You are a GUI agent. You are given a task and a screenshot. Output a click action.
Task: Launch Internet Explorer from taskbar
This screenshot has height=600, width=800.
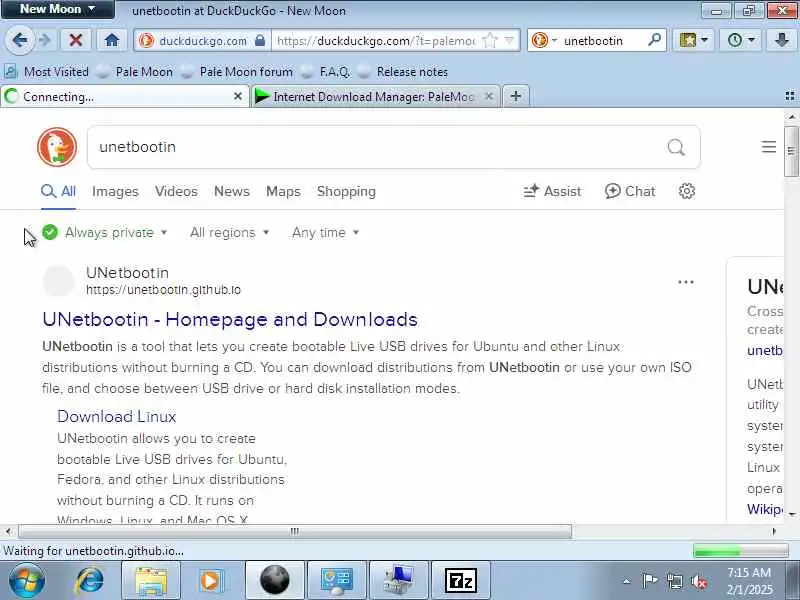pyautogui.click(x=90, y=581)
